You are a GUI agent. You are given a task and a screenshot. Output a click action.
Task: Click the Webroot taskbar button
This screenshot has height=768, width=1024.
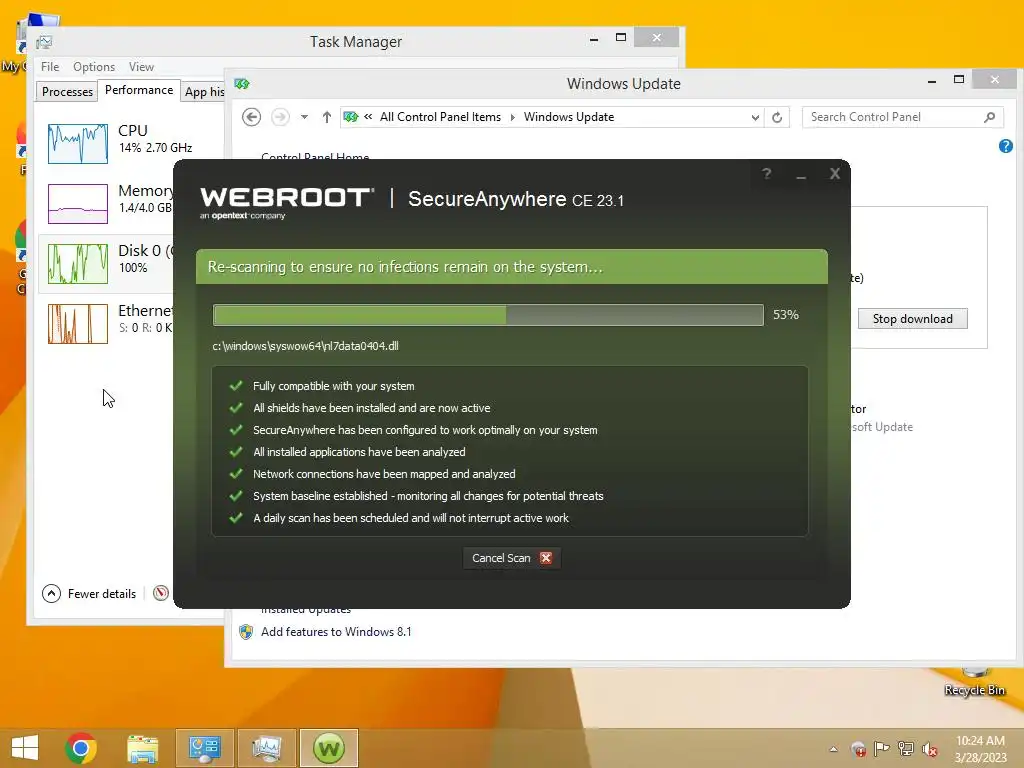pos(328,748)
